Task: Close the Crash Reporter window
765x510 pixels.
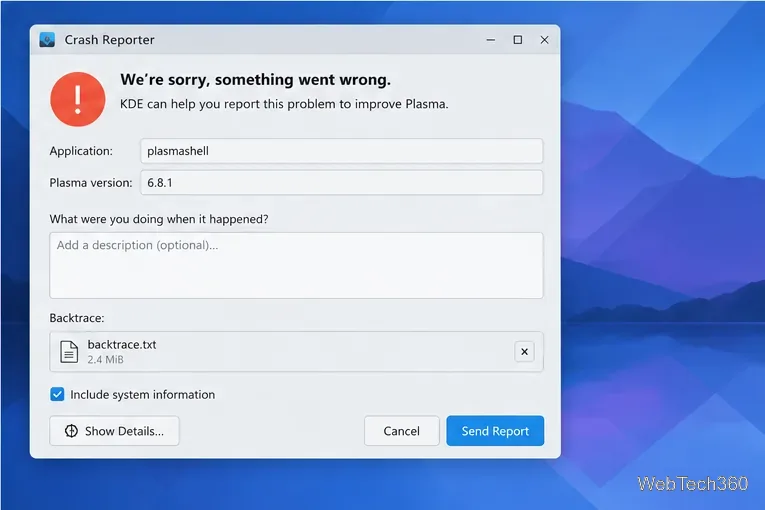Action: [544, 40]
